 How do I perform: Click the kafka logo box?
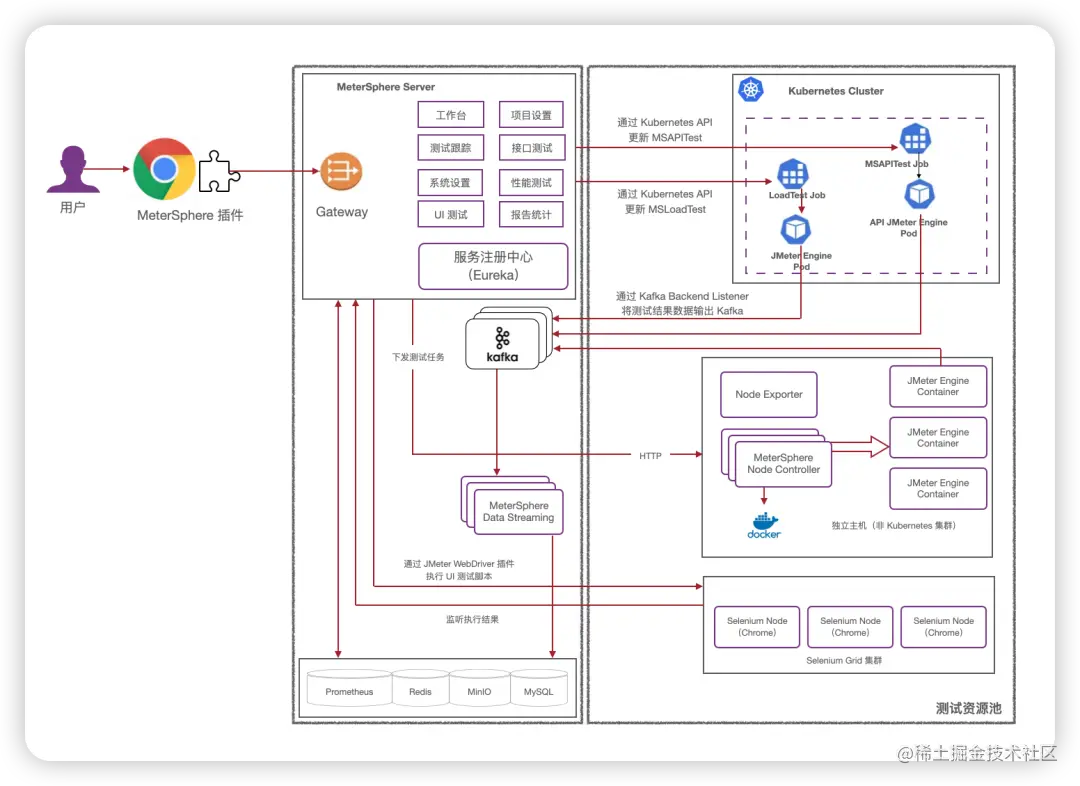pyautogui.click(x=502, y=344)
